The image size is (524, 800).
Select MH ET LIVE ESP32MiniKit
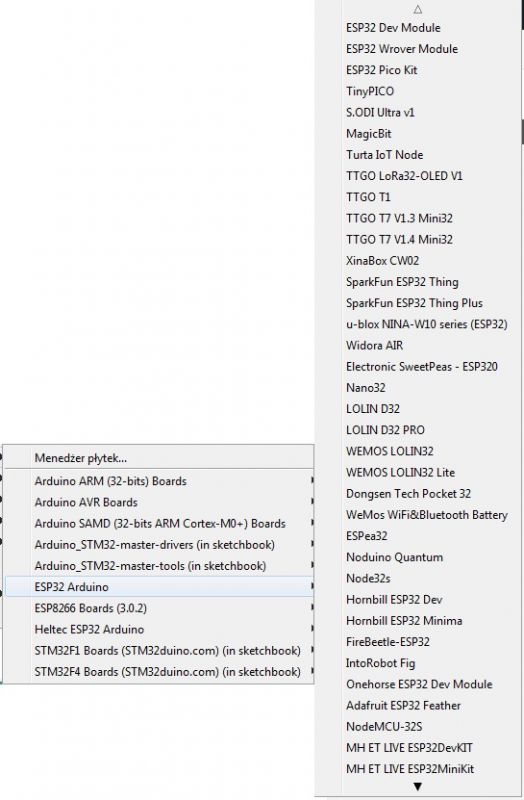pos(418,769)
